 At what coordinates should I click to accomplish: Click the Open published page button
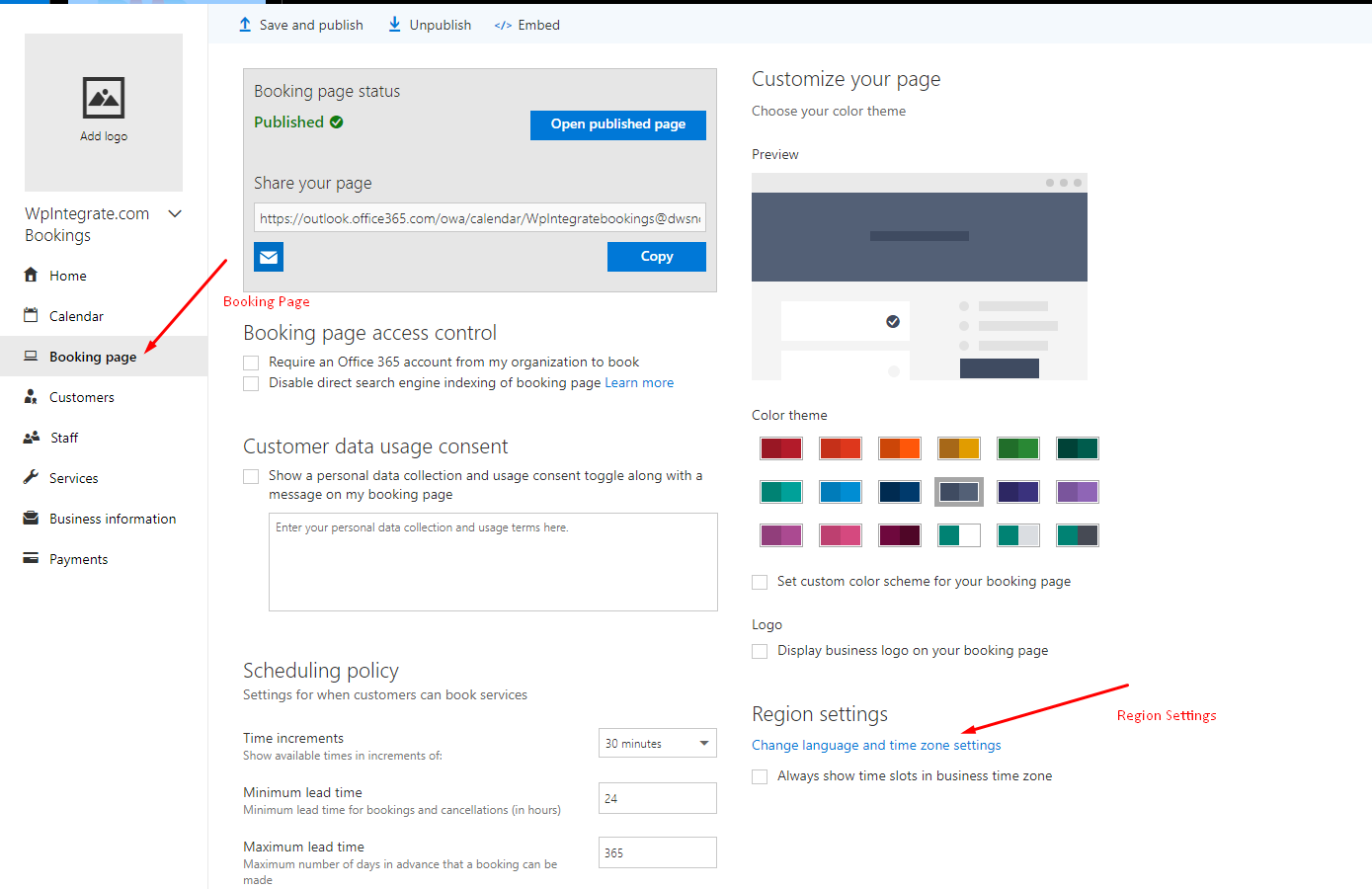[x=618, y=124]
